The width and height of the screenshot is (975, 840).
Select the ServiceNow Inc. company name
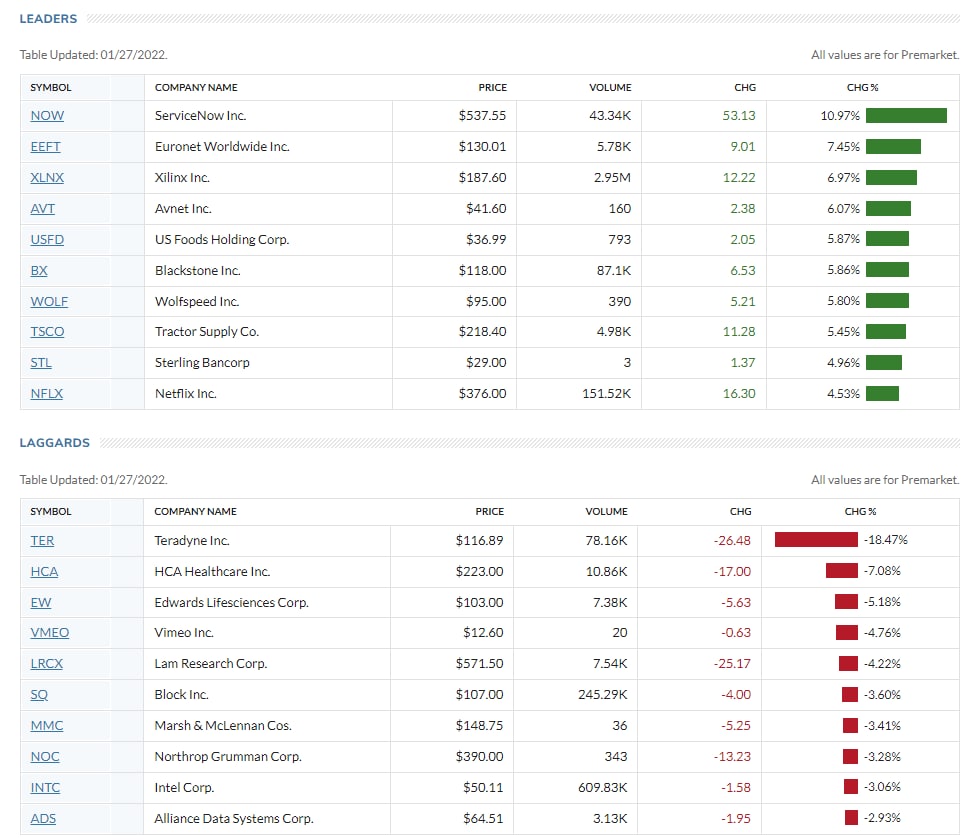[200, 116]
